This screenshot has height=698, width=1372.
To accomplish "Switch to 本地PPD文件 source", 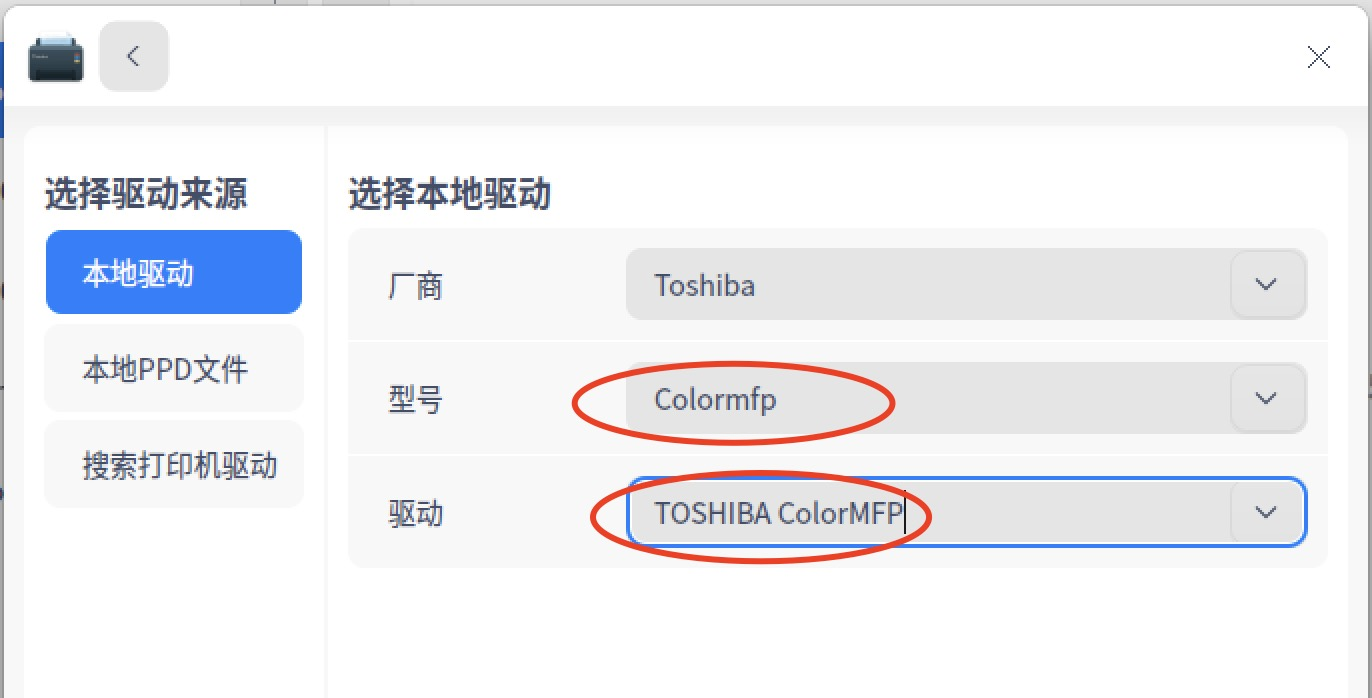I will (x=174, y=369).
